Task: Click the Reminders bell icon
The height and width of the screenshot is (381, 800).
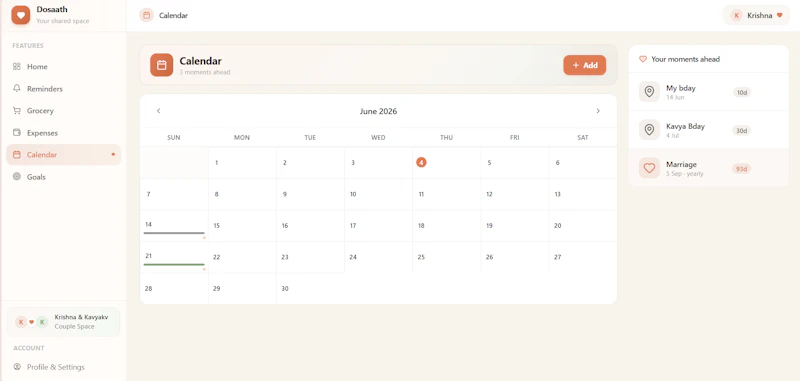Action: click(17, 88)
